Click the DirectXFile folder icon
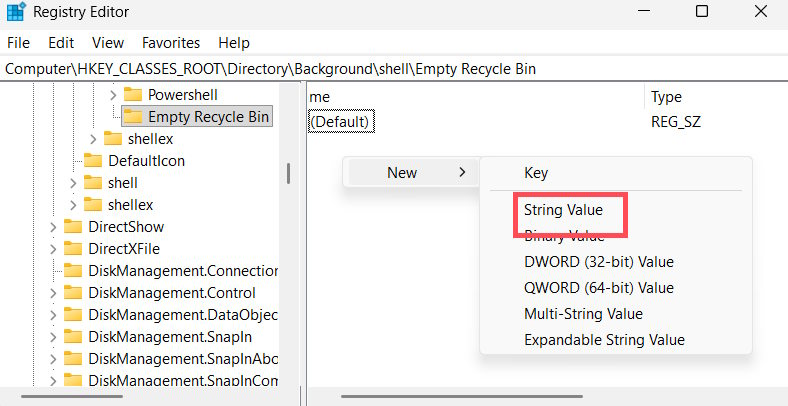The height and width of the screenshot is (406, 788). [73, 249]
